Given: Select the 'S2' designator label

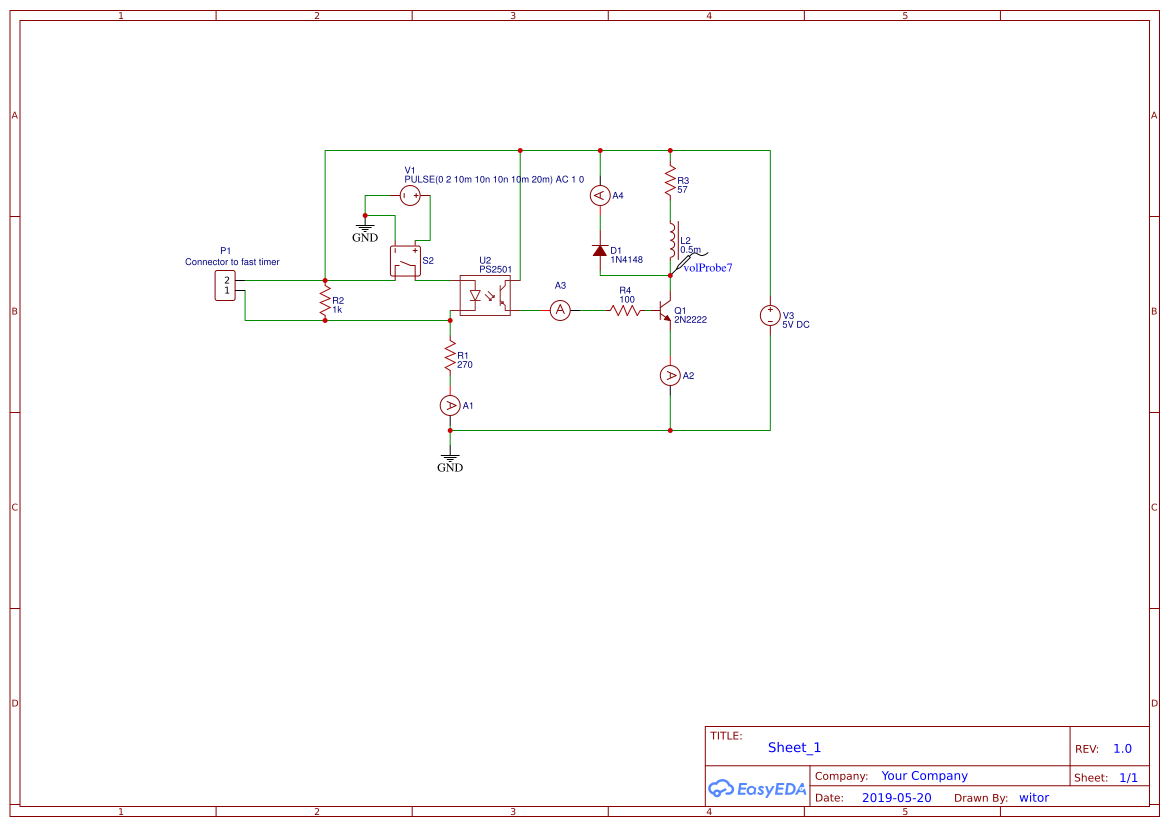Looking at the screenshot, I should click(x=428, y=261).
